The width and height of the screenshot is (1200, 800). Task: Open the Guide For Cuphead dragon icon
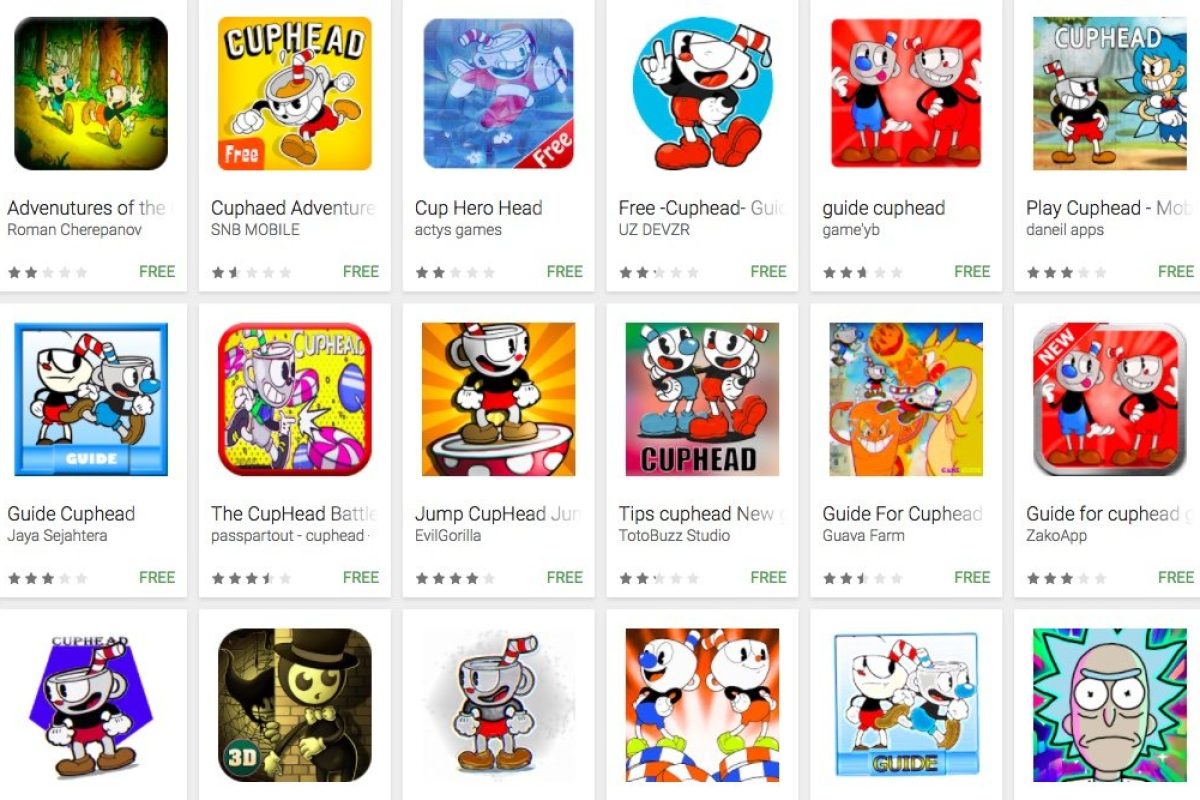pos(906,399)
